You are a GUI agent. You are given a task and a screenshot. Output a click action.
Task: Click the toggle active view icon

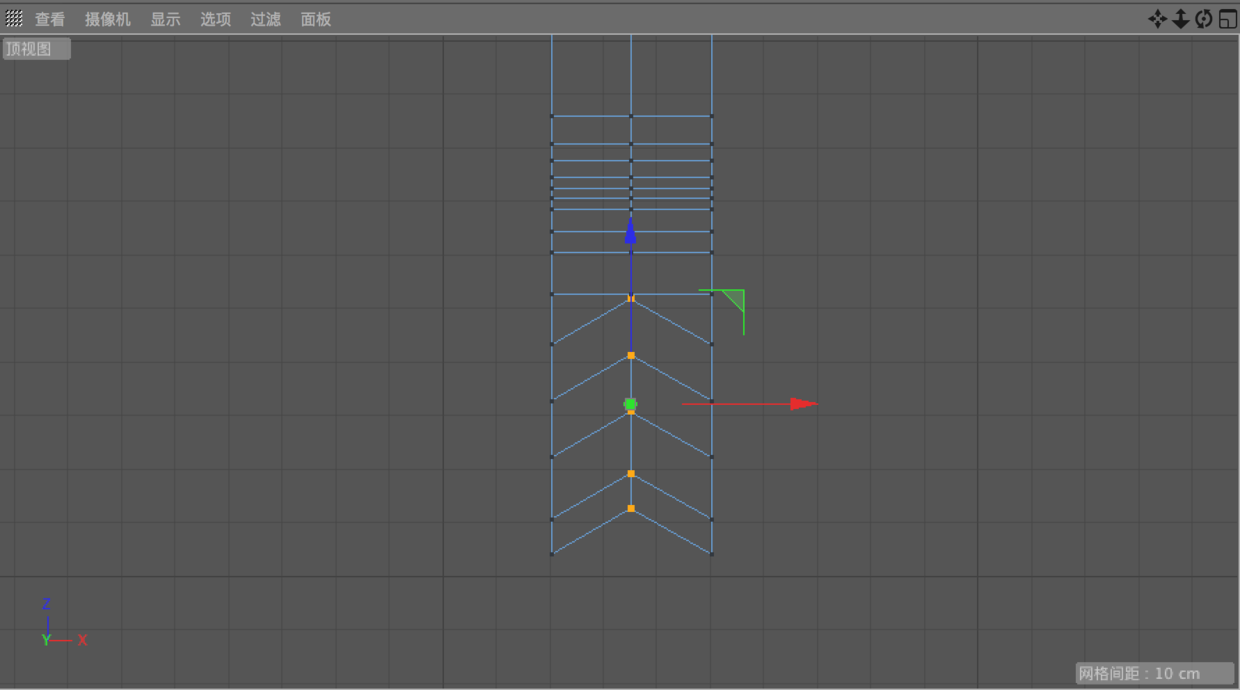(1228, 19)
